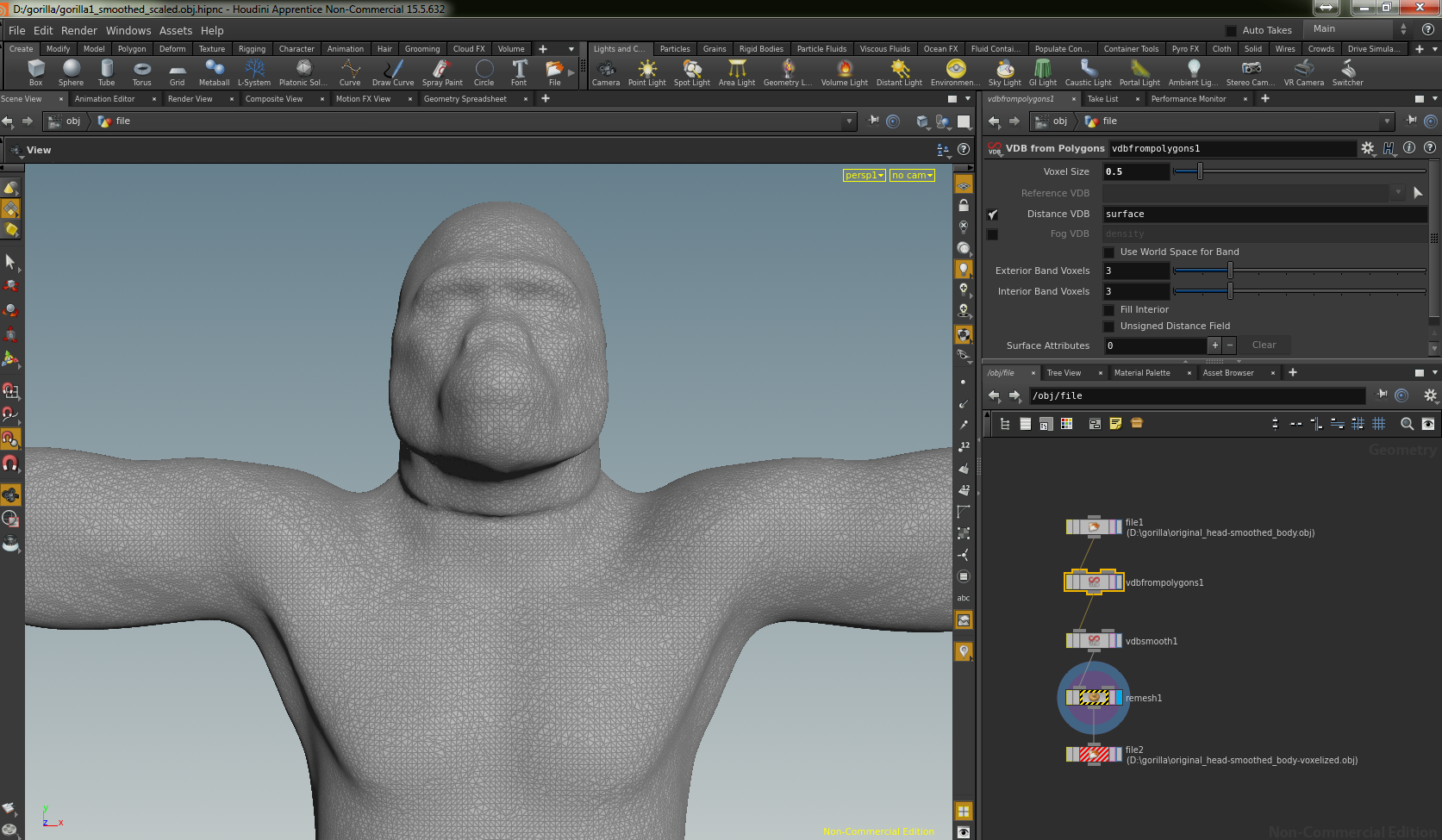
Task: Create a Camera from the shelf
Action: coord(606,72)
